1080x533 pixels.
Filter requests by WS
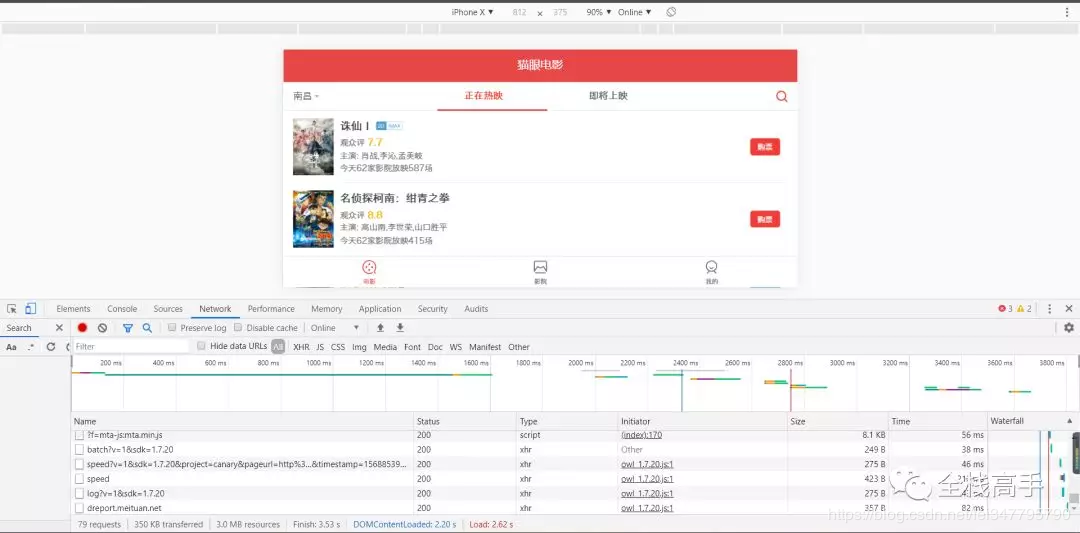[456, 347]
